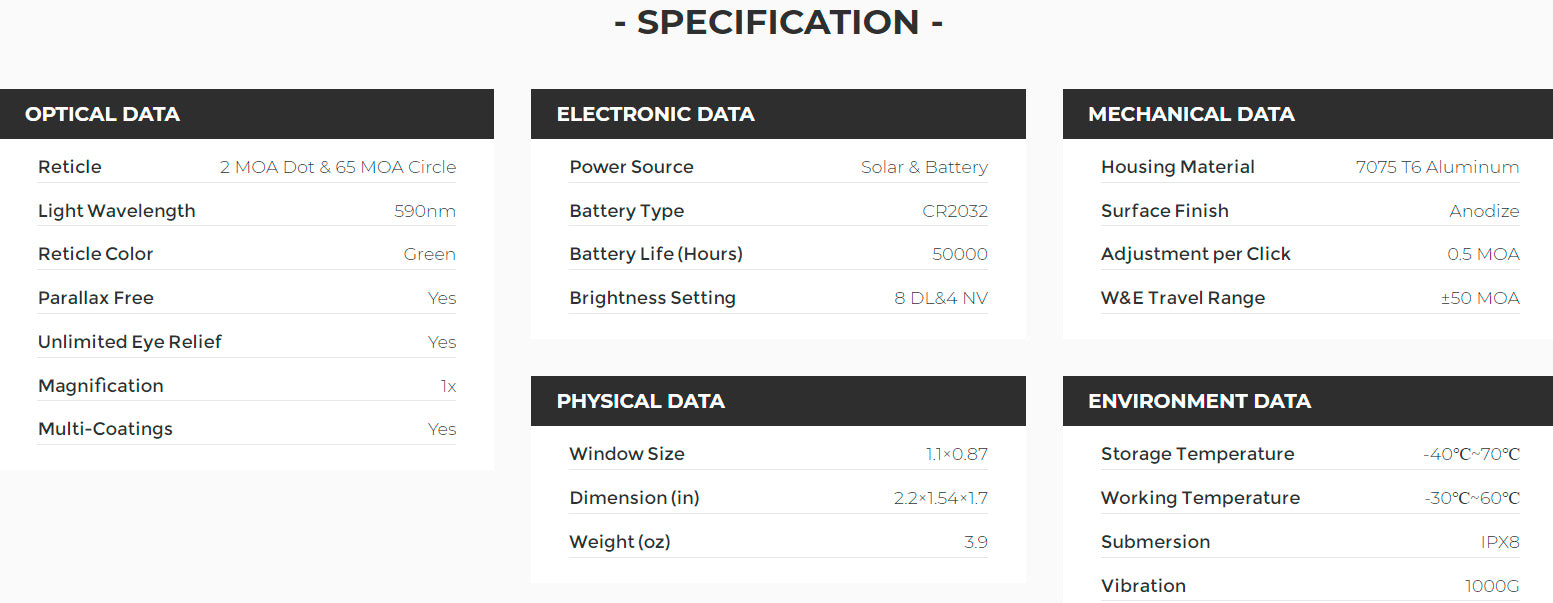Click the Parallax Free label
Viewport: 1553px width, 603px height.
96,298
